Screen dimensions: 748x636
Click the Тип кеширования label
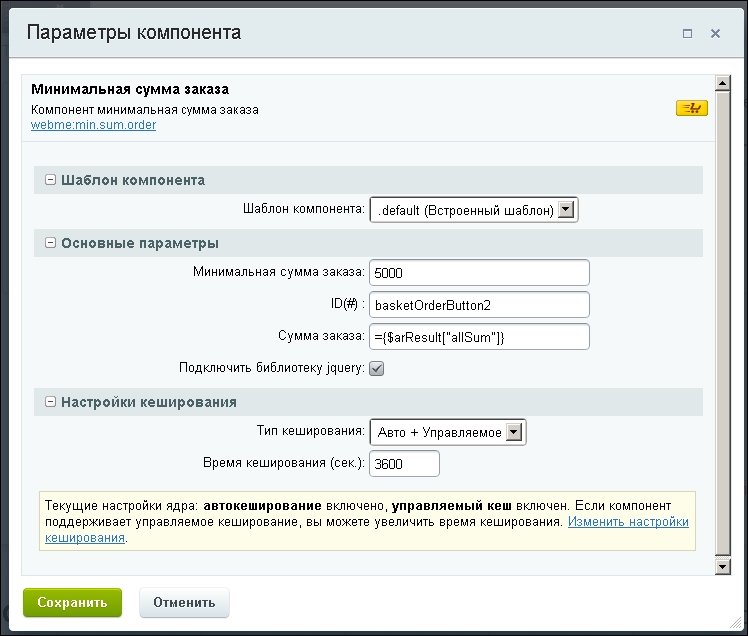pos(311,431)
